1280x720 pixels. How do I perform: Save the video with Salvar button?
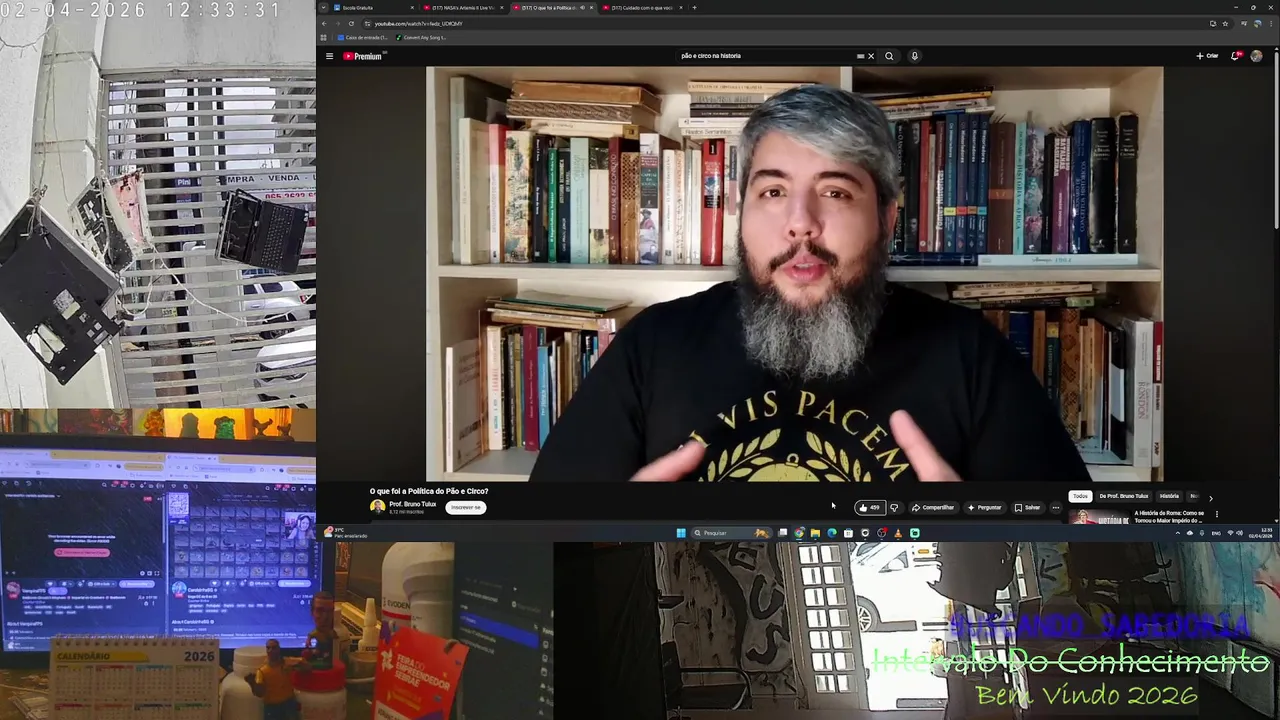(1027, 507)
